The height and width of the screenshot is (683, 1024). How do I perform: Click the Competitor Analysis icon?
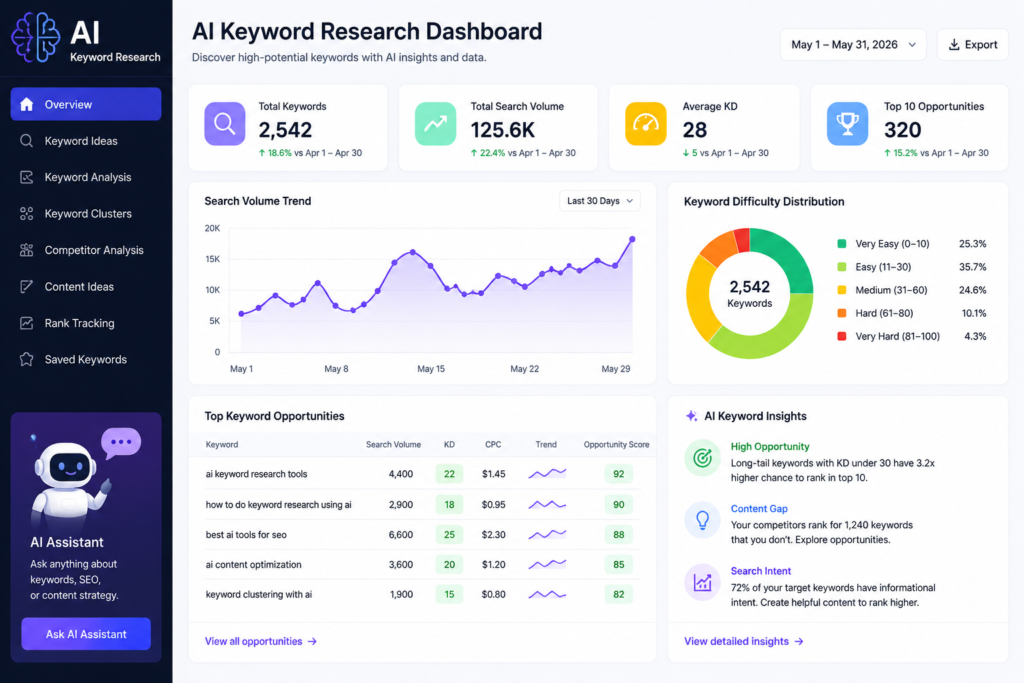(27, 250)
